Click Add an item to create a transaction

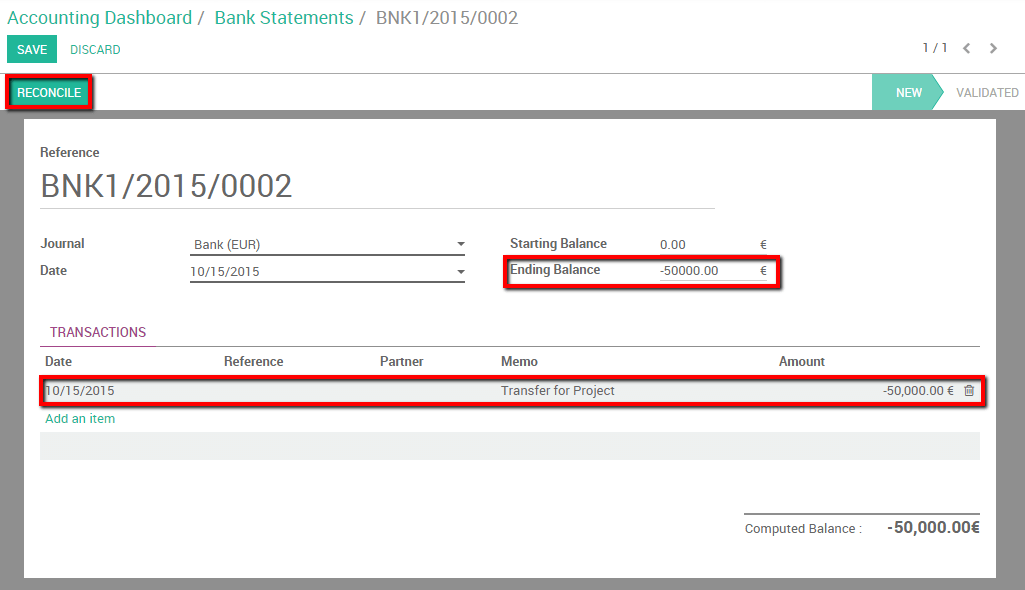pos(79,418)
